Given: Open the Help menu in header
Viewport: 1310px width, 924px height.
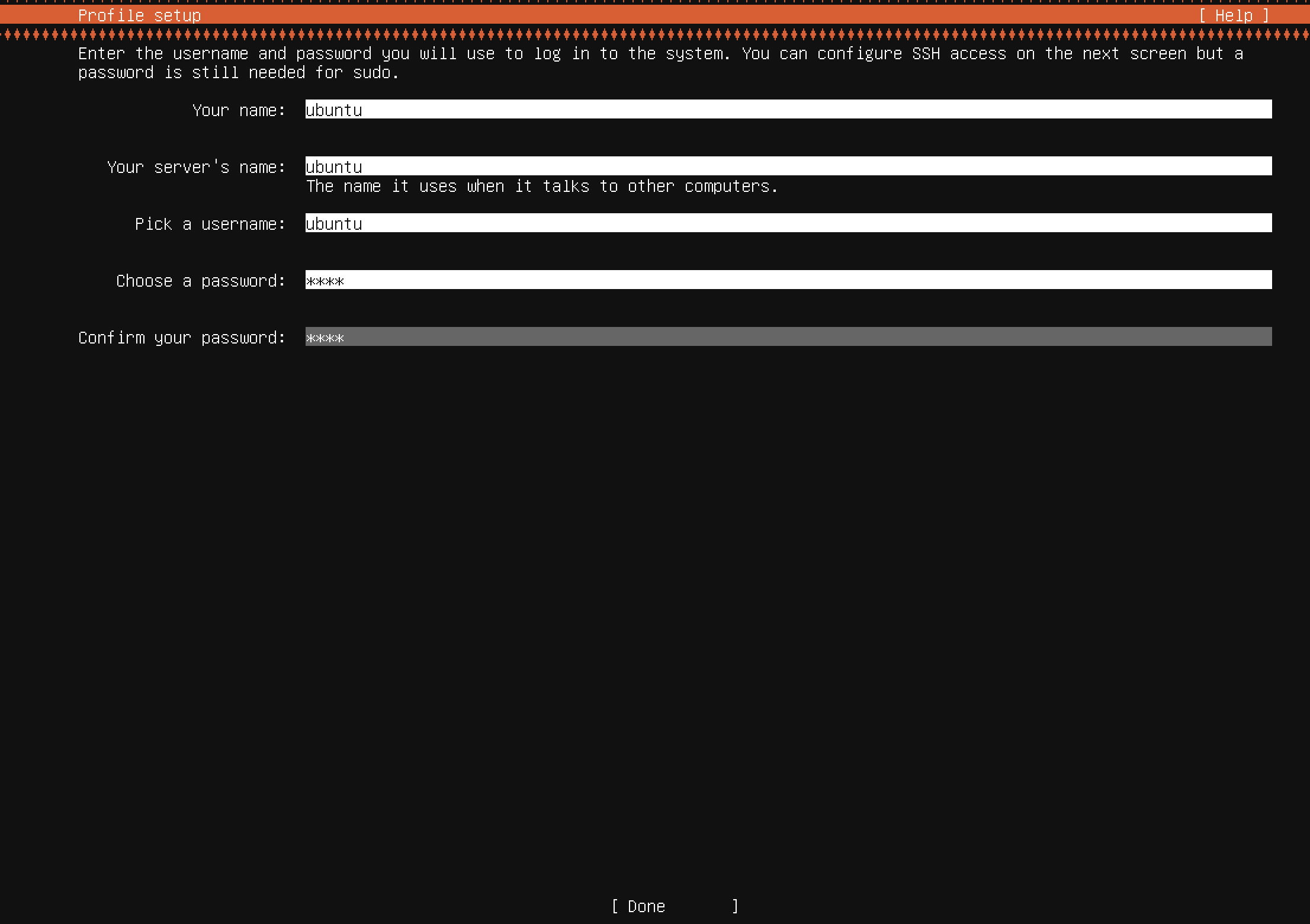Looking at the screenshot, I should tap(1234, 15).
